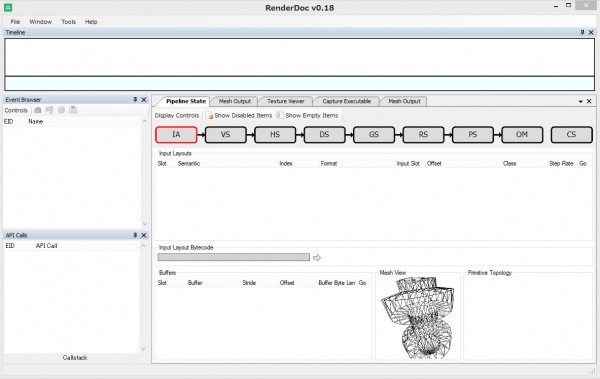Click the arrow icon beside Input Layout Bytecode

(317, 258)
